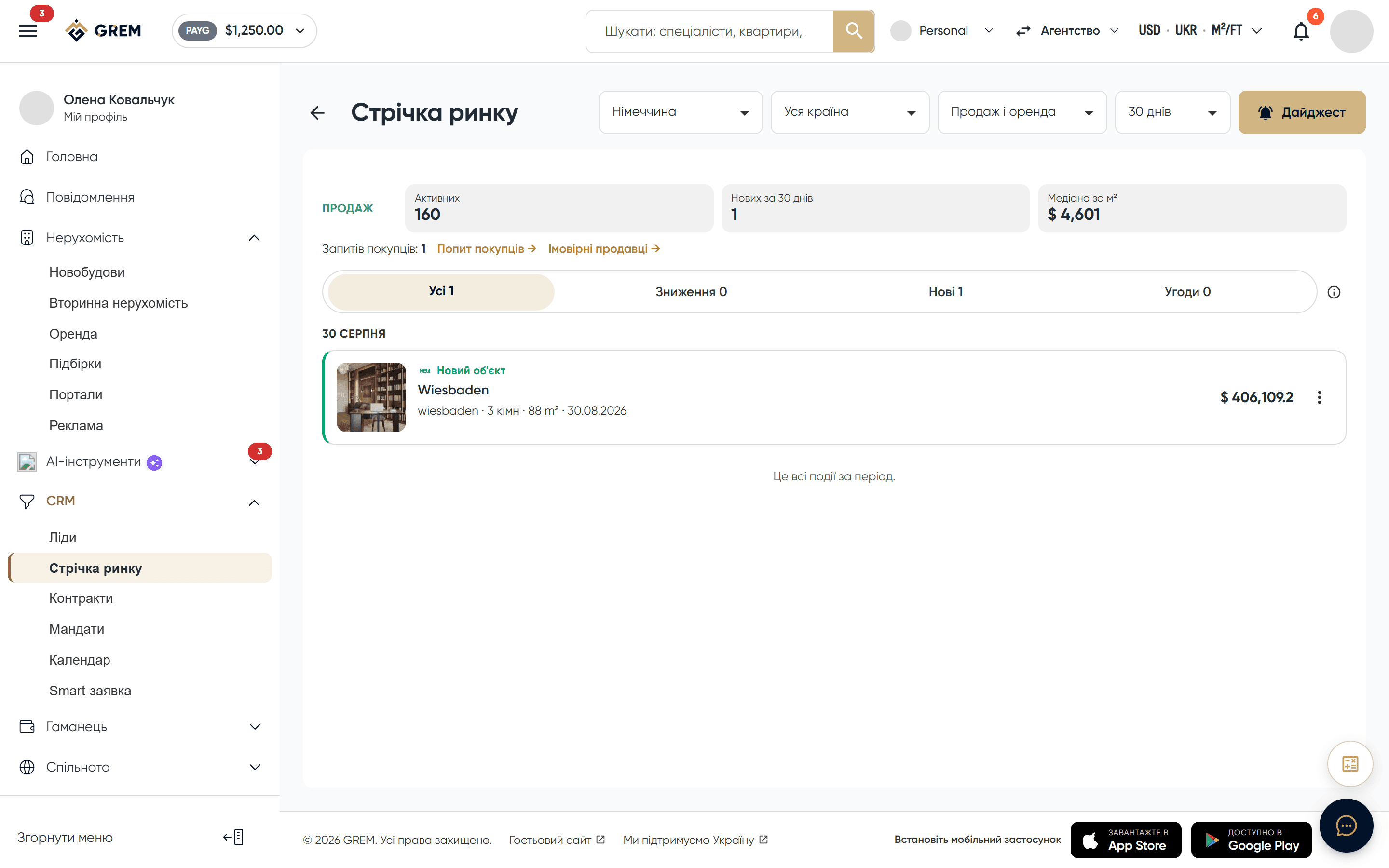Click the notifications bell icon
The width and height of the screenshot is (1389, 868).
(x=1301, y=31)
